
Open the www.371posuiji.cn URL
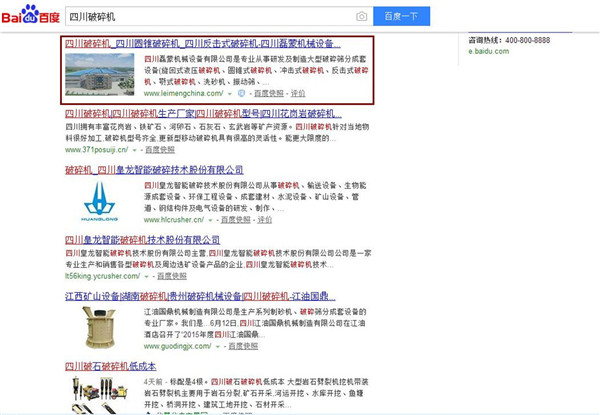(97, 150)
